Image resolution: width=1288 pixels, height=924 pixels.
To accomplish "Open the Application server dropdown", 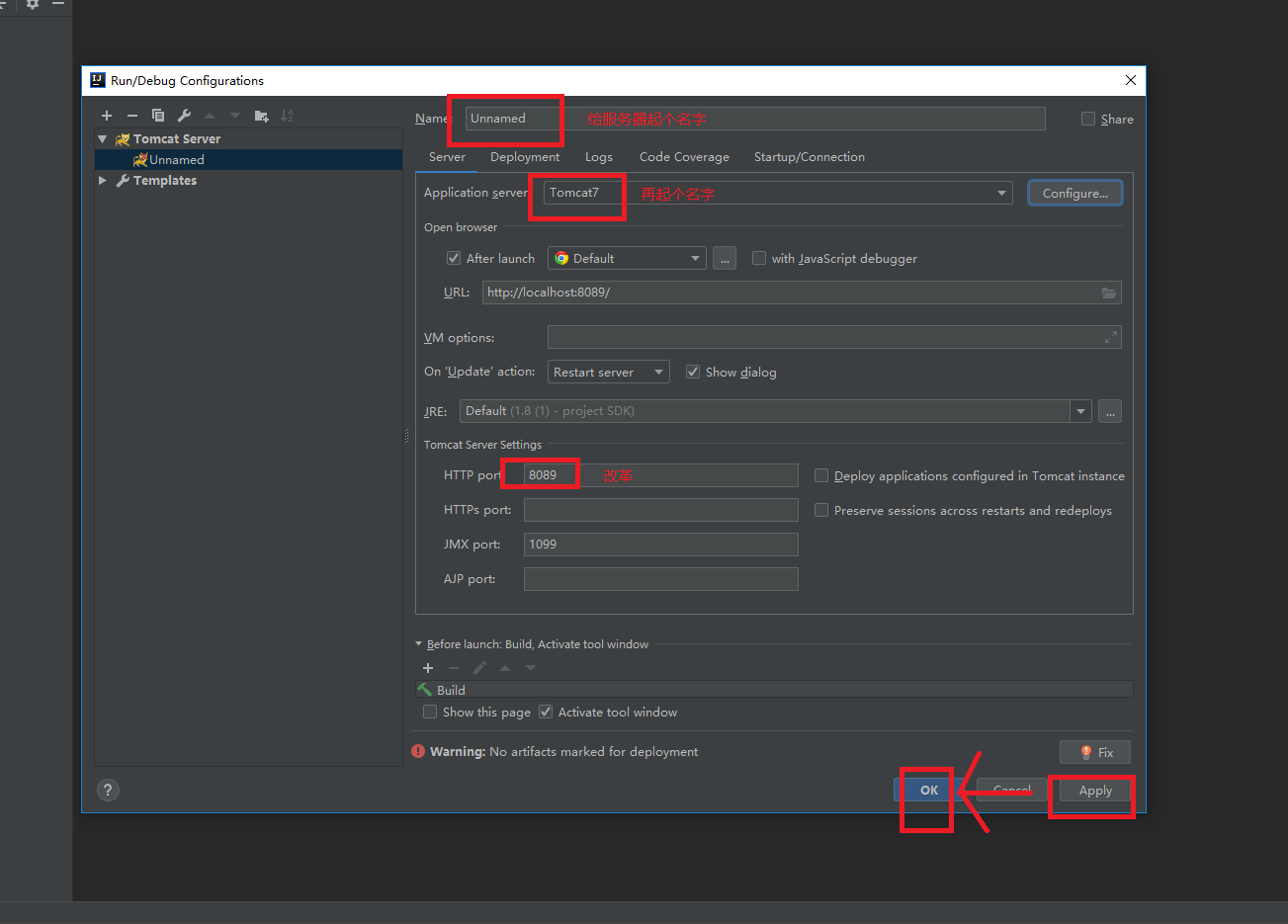I will click(x=1002, y=193).
